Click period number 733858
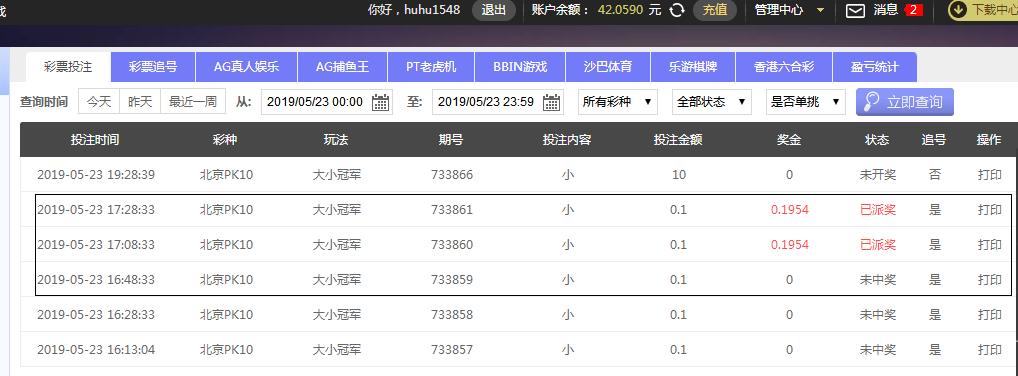This screenshot has height=376, width=1018. (452, 315)
